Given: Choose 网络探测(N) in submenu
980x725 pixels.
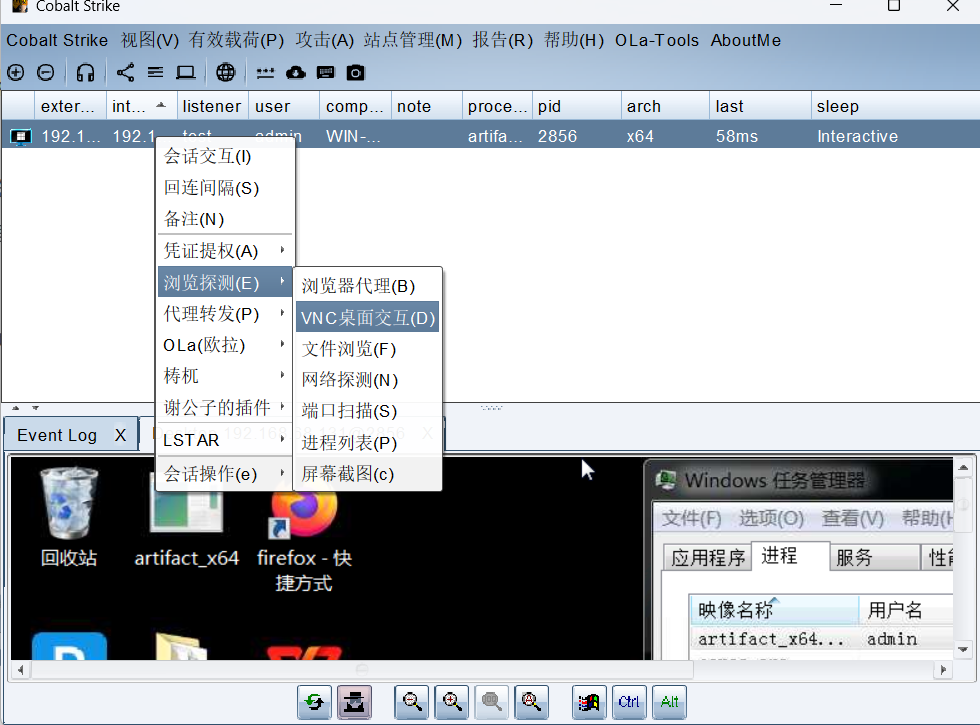Looking at the screenshot, I should [368, 380].
